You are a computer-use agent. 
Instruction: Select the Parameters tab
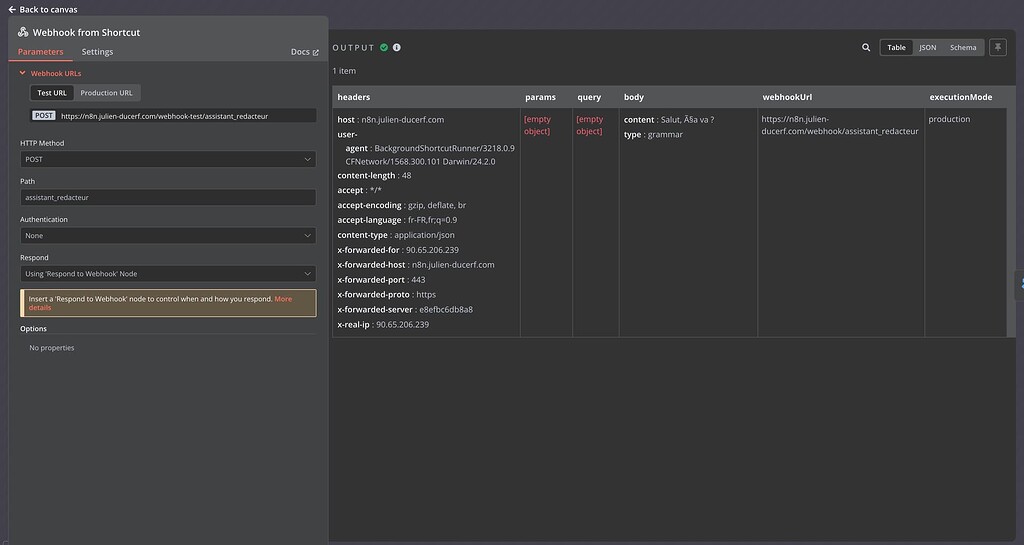(x=41, y=52)
